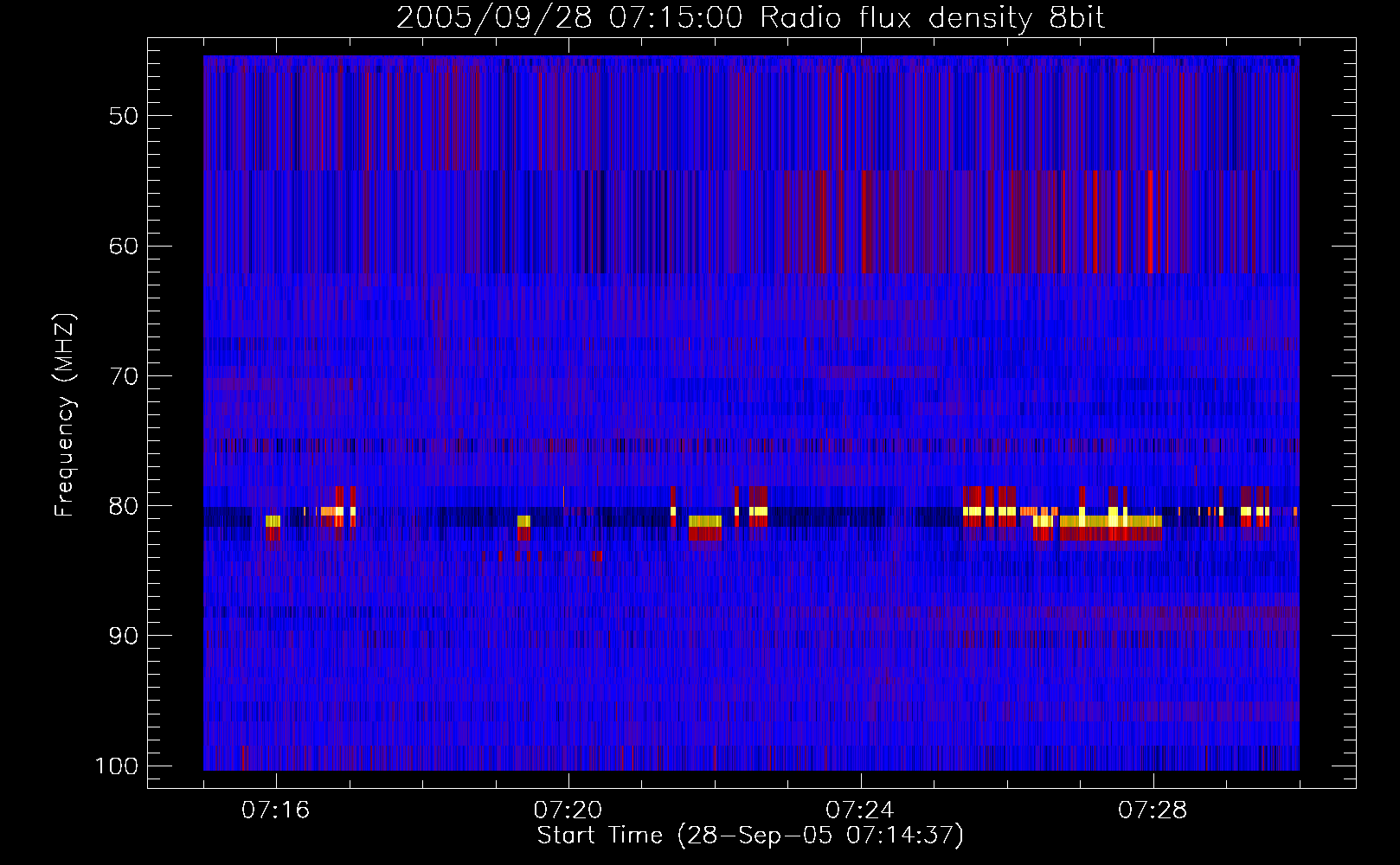Click the '80' frequency tick label

pos(124,506)
